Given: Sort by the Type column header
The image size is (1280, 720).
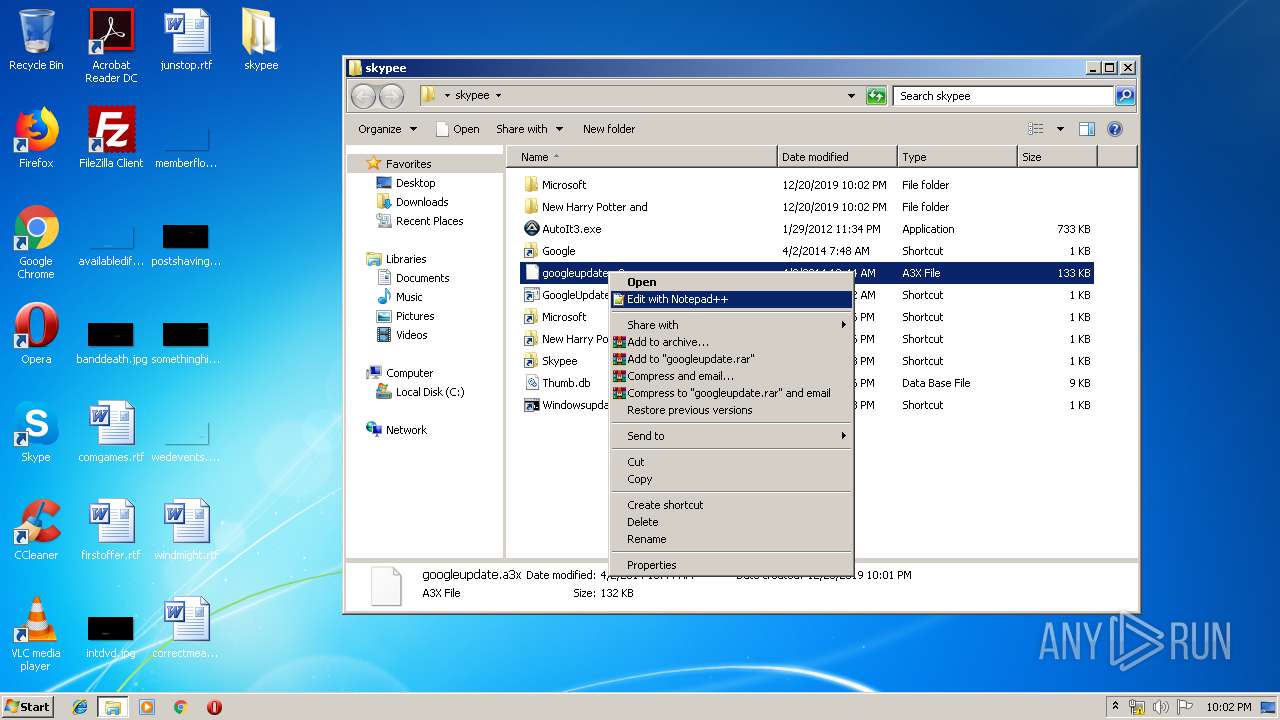Looking at the screenshot, I should [x=957, y=157].
